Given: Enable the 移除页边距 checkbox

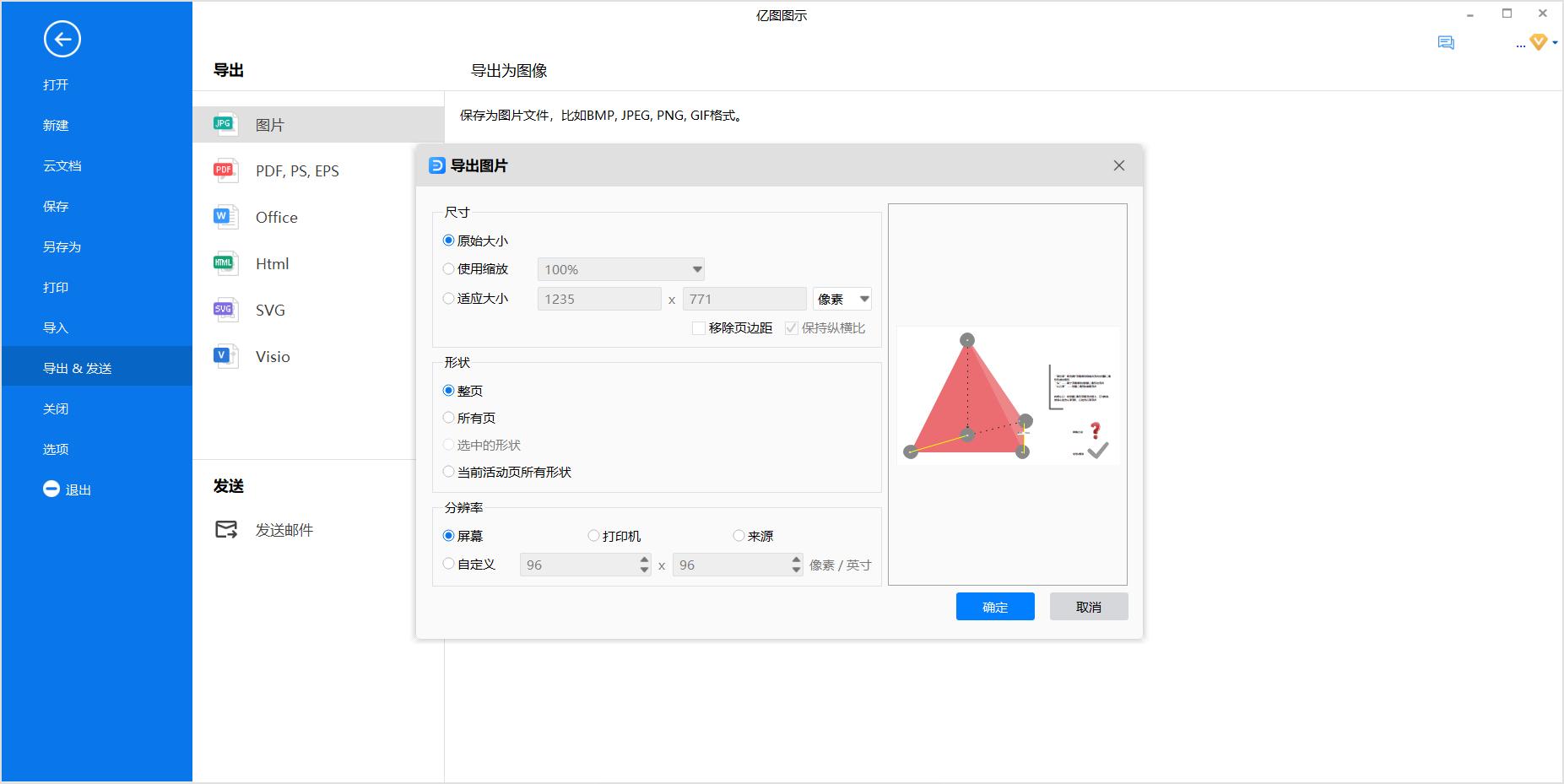Looking at the screenshot, I should tap(698, 328).
